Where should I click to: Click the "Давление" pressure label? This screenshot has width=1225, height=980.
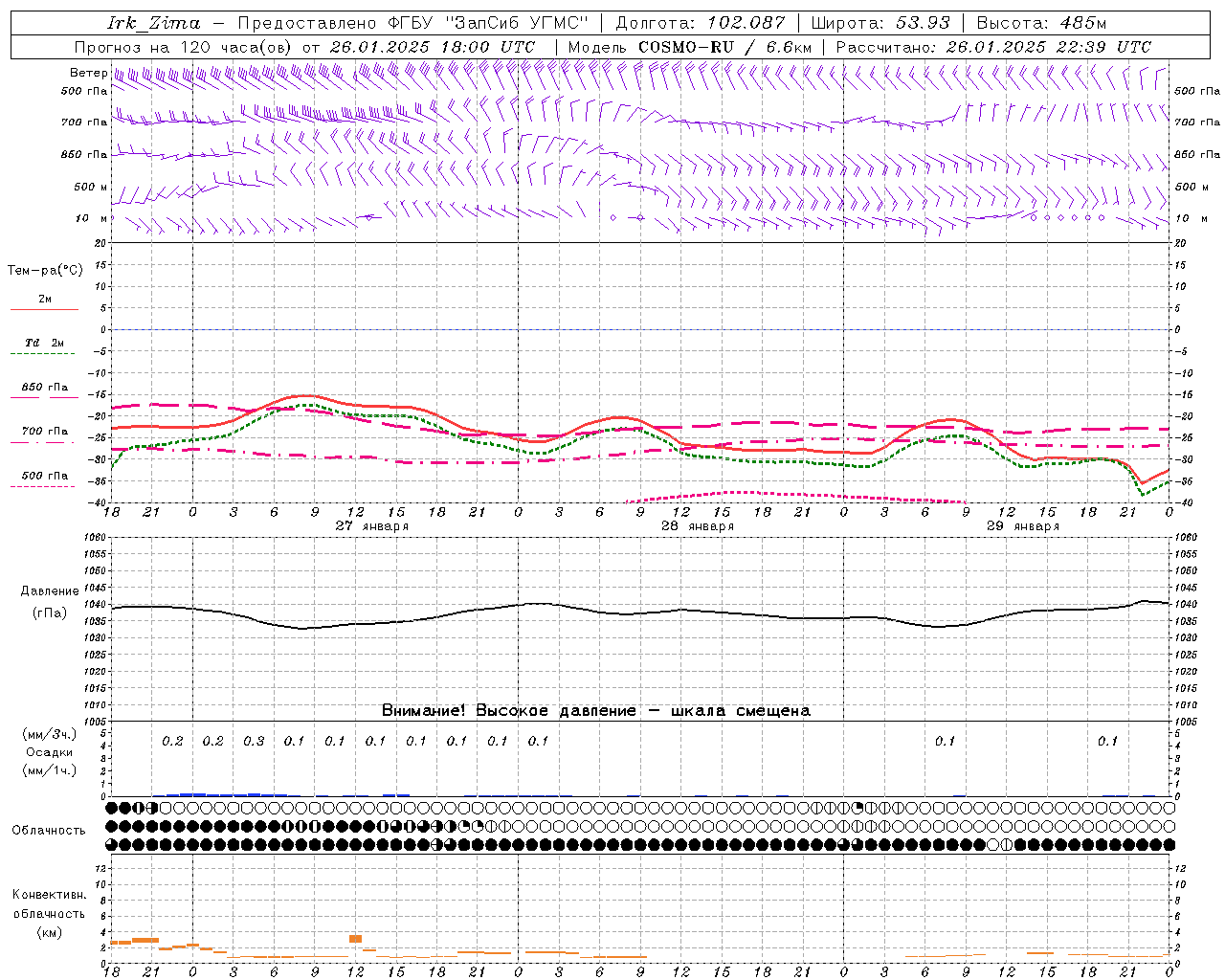(50, 590)
